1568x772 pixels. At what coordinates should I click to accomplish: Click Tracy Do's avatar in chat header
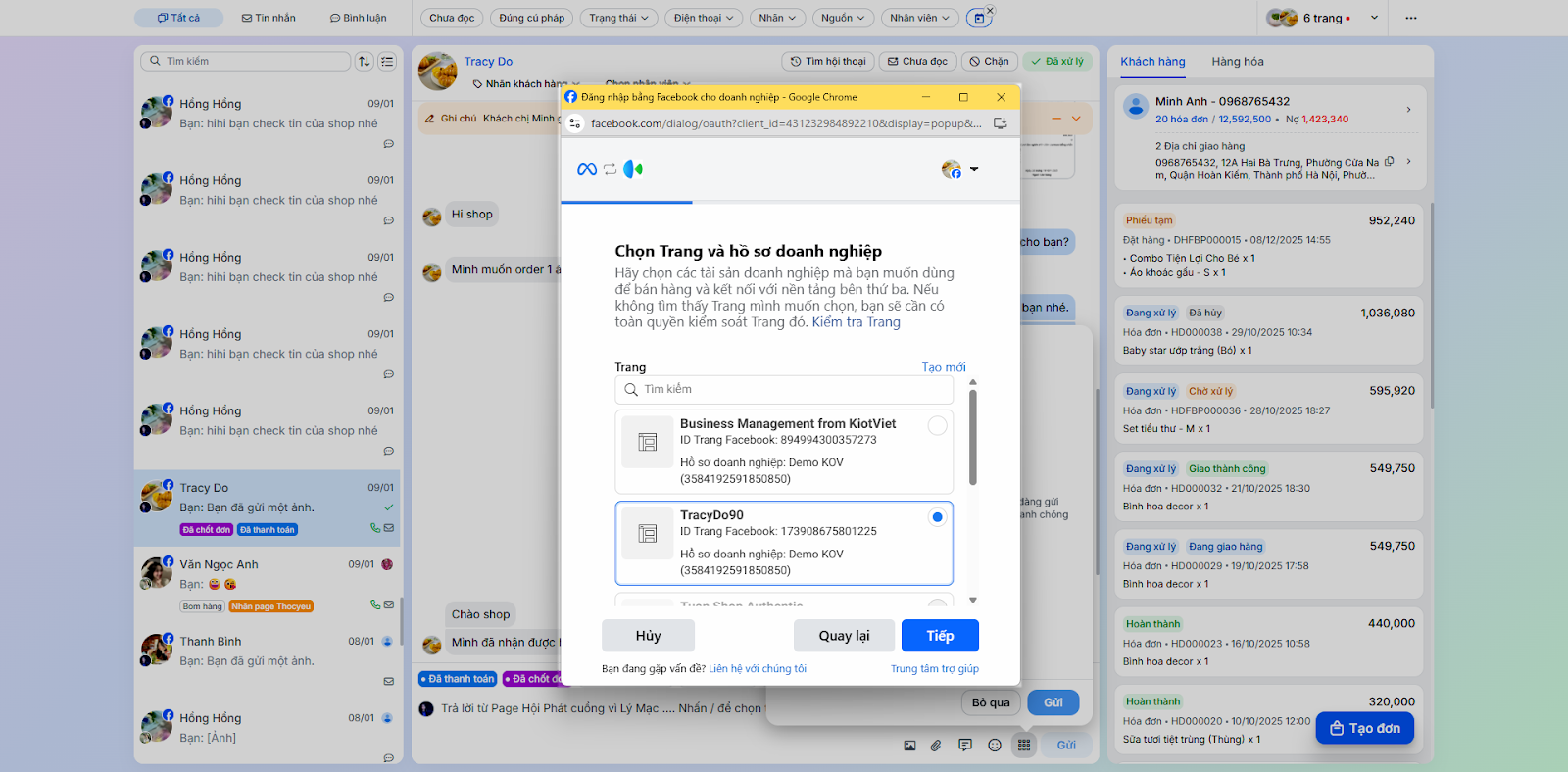(438, 72)
